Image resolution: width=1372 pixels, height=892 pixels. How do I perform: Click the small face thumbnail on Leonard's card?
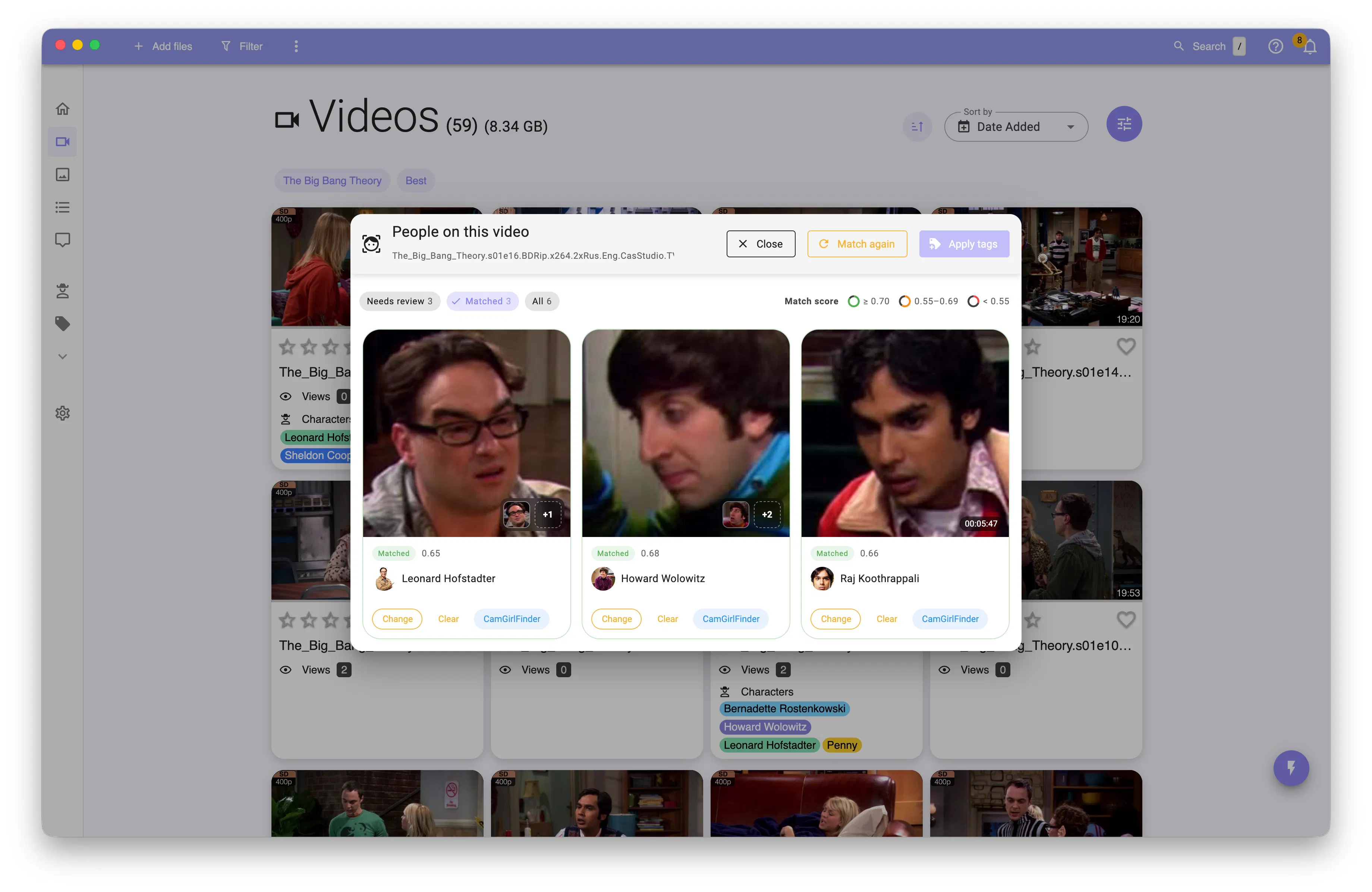coord(516,514)
